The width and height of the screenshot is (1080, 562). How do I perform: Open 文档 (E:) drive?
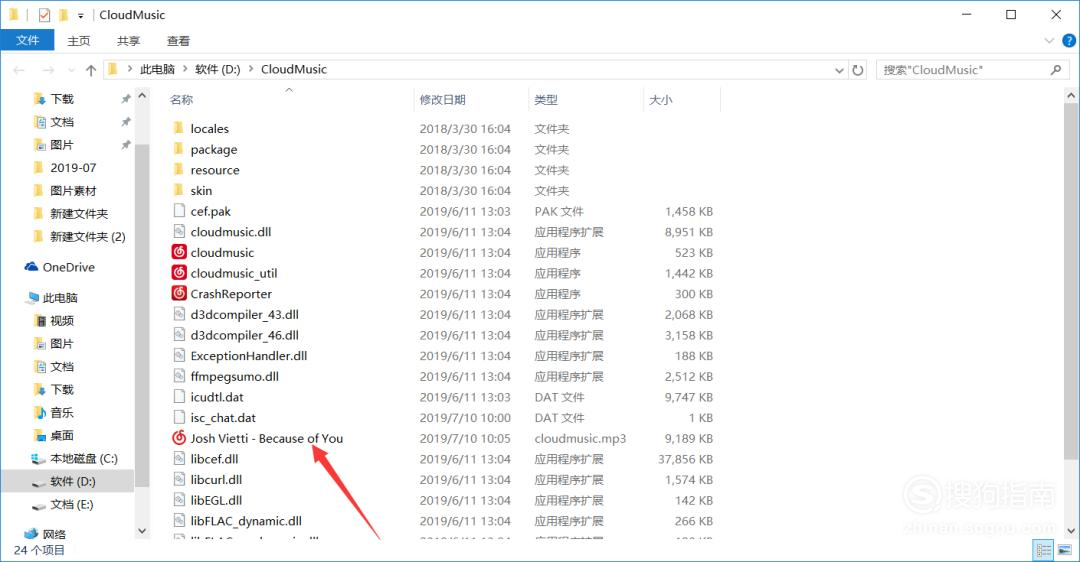coord(72,504)
